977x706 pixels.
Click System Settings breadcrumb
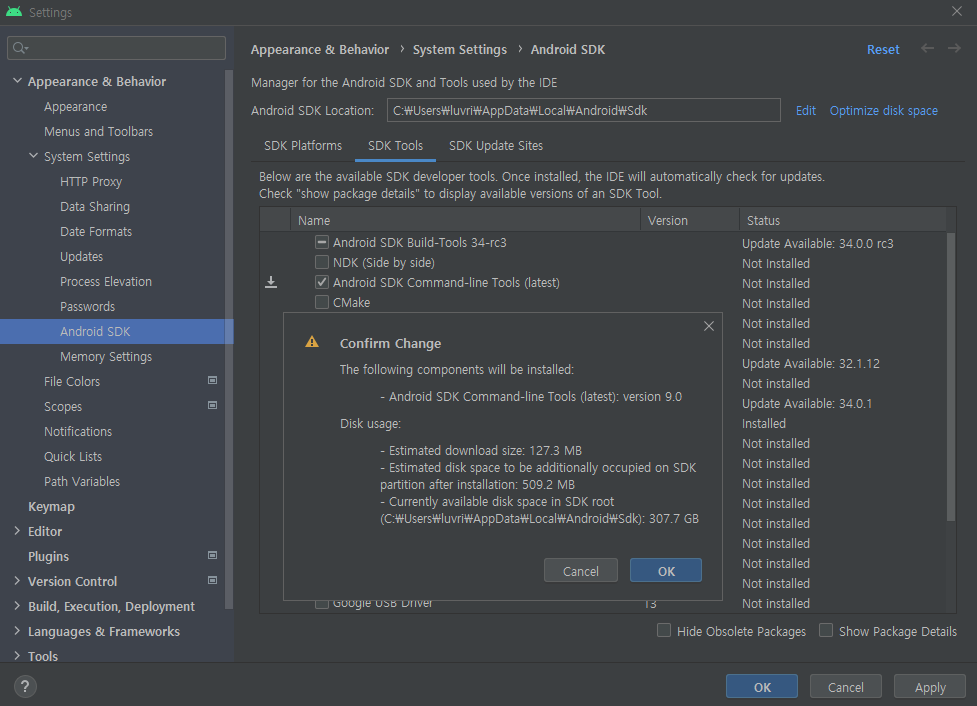460,49
